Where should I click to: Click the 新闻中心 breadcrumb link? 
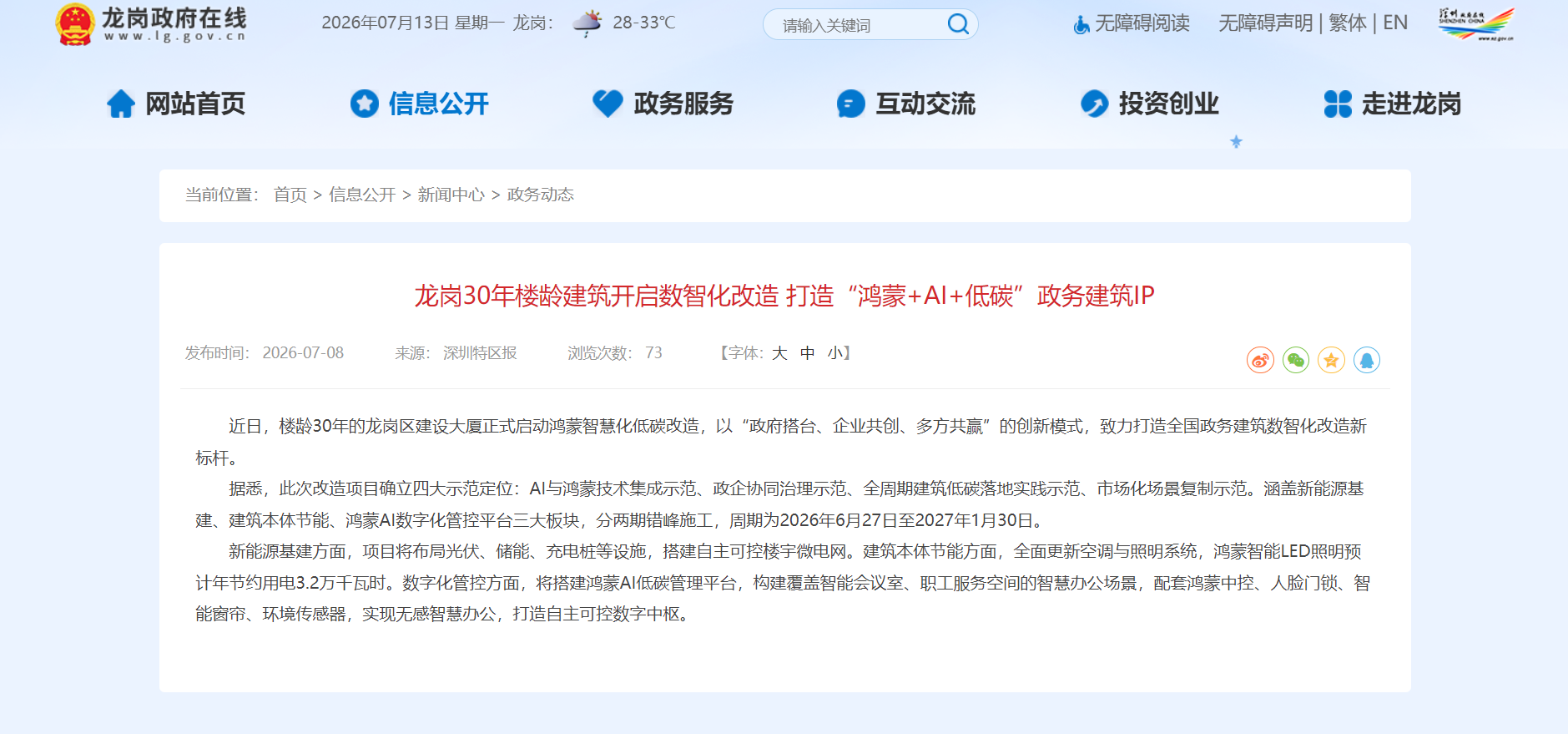pos(451,195)
